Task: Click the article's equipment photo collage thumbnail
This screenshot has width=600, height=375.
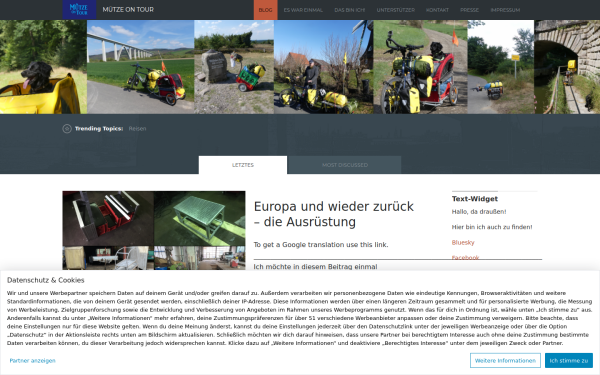Action: 154,230
